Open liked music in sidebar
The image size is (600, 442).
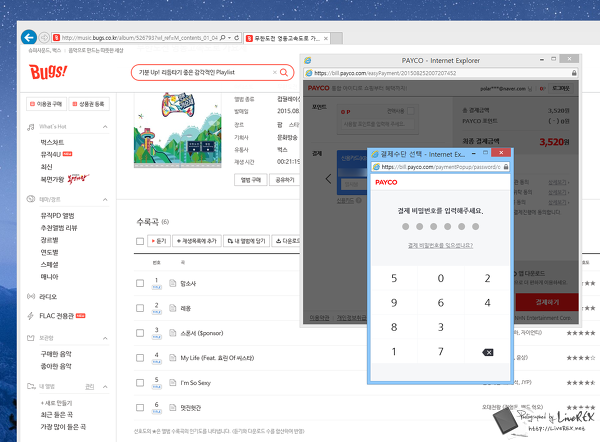(56, 366)
